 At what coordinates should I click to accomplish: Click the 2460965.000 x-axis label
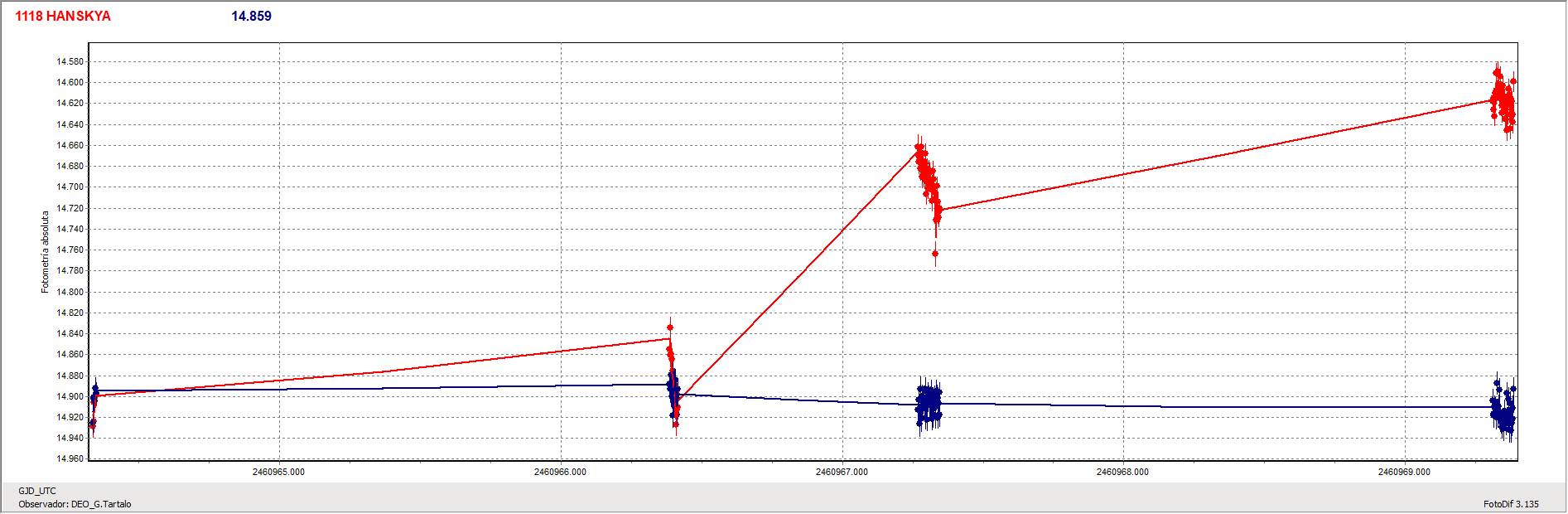click(278, 472)
